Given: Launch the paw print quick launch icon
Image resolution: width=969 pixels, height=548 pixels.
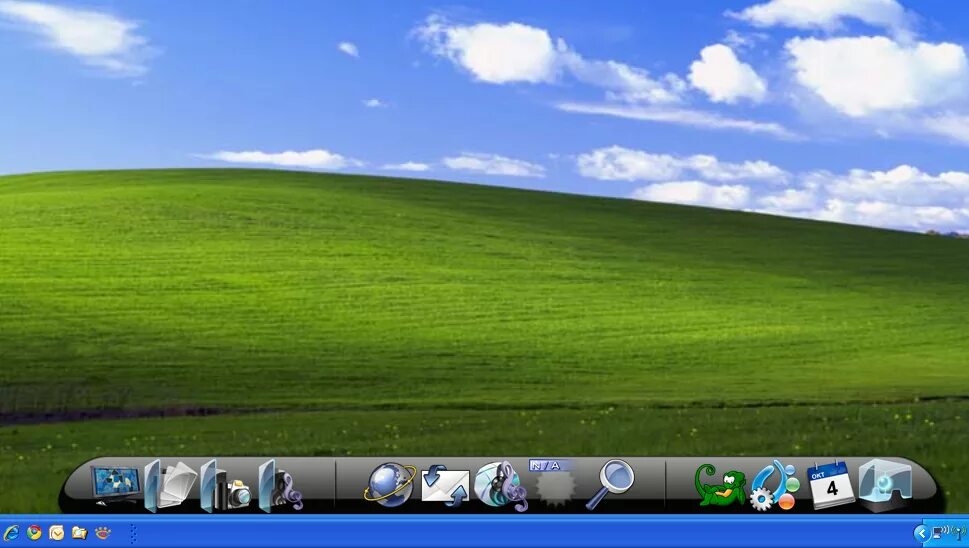Looking at the screenshot, I should pos(102,533).
